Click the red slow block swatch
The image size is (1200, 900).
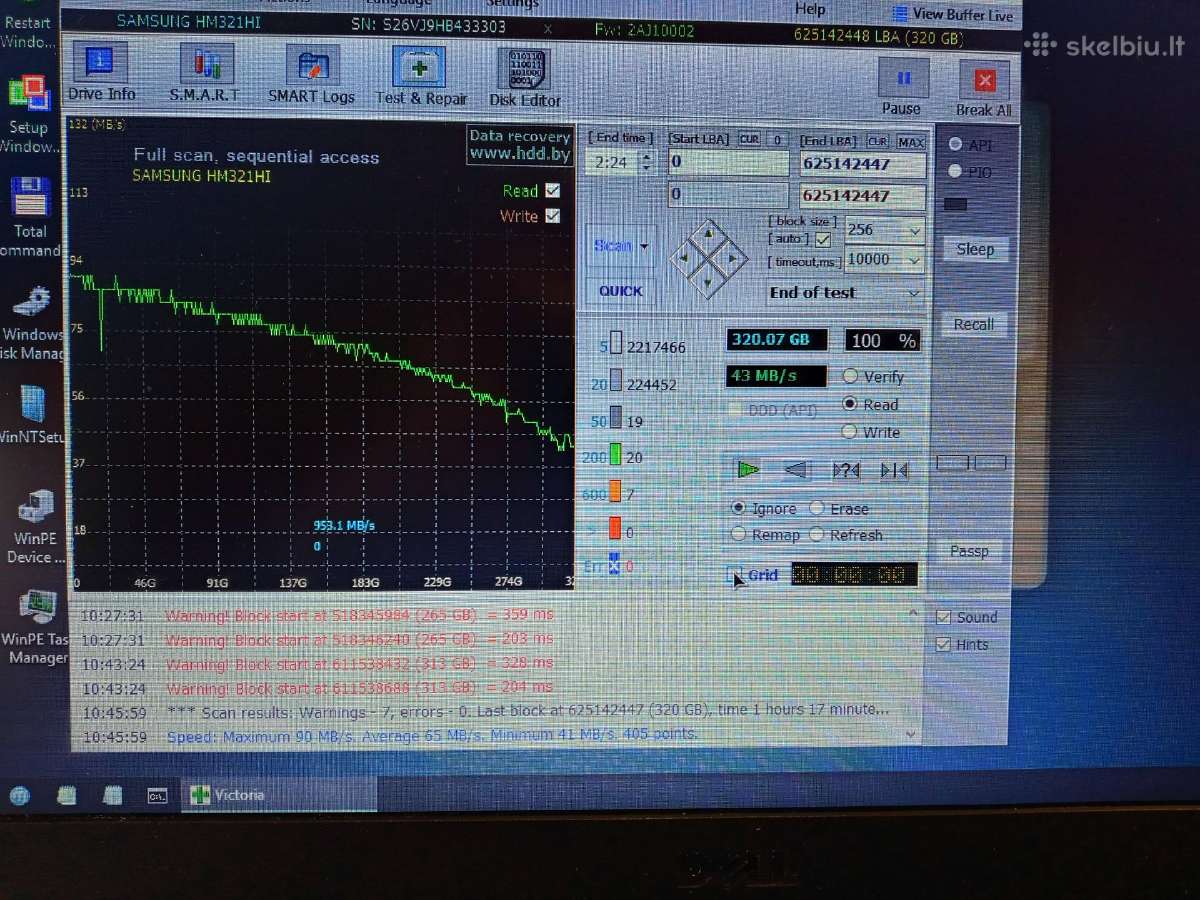(615, 529)
